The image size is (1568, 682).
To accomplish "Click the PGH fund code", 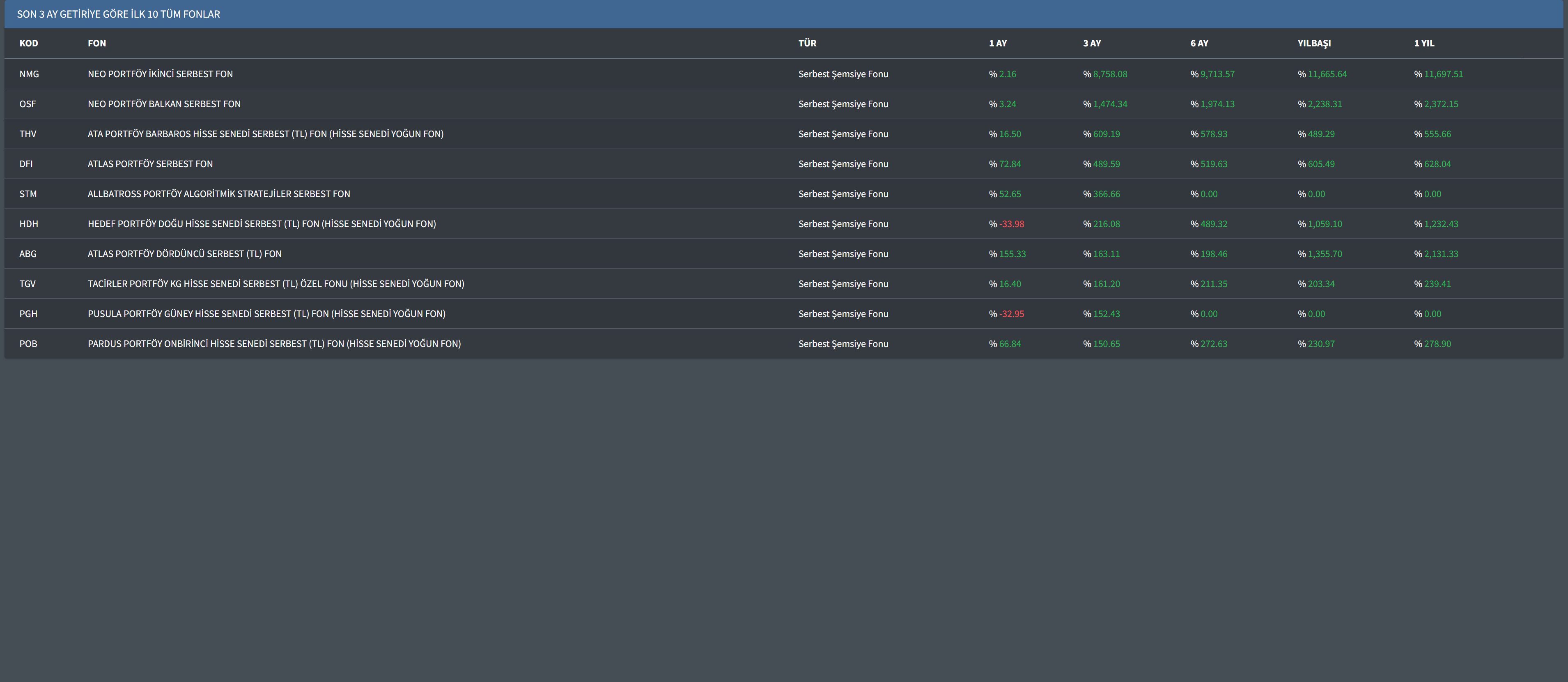I will [x=28, y=314].
